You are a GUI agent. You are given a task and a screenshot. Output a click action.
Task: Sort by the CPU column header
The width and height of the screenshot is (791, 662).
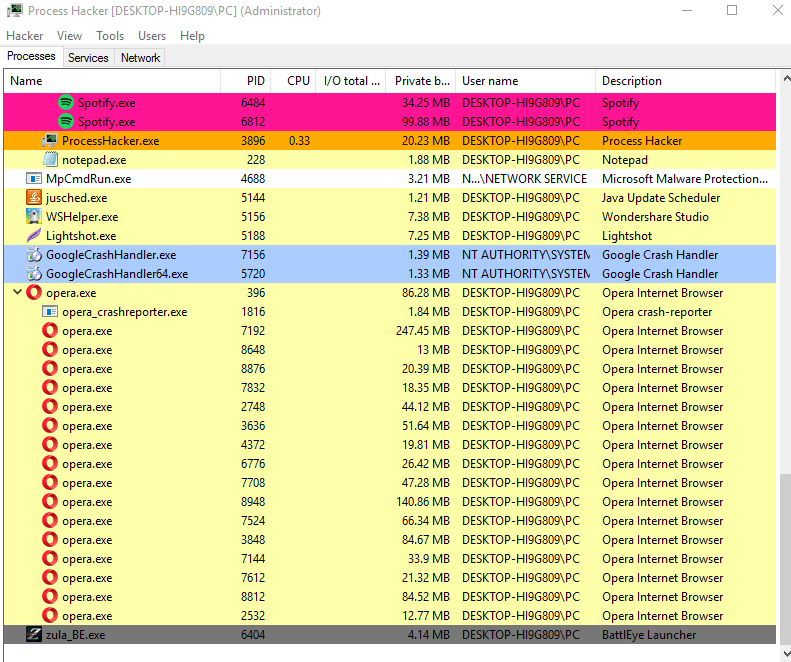click(x=294, y=81)
